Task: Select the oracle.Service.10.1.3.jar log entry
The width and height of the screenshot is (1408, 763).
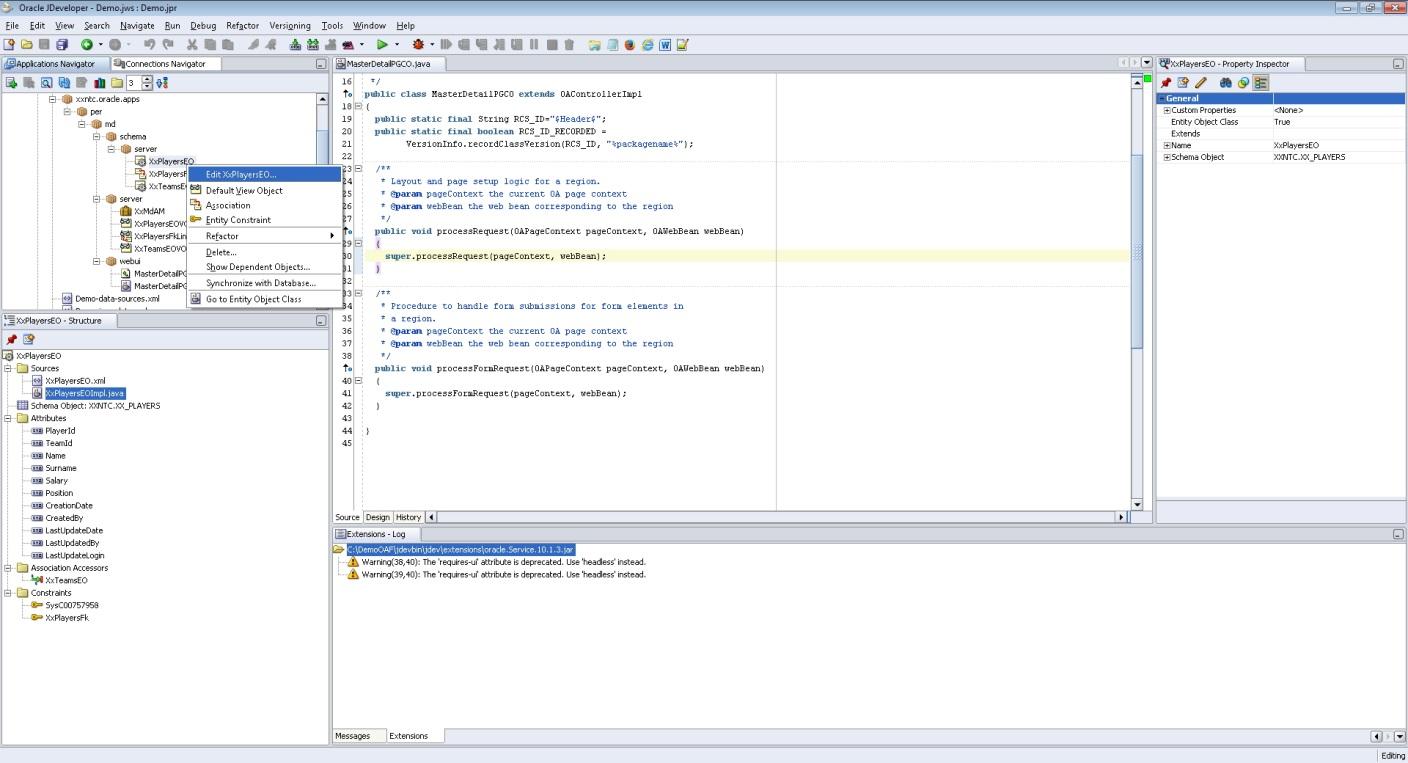Action: click(461, 549)
